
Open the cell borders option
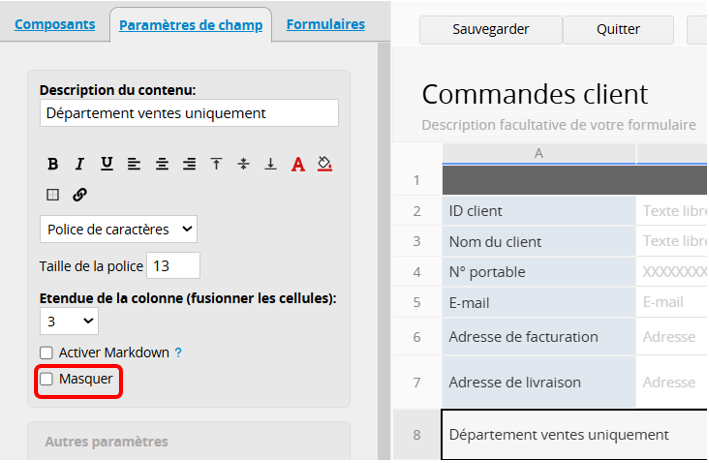[53, 194]
